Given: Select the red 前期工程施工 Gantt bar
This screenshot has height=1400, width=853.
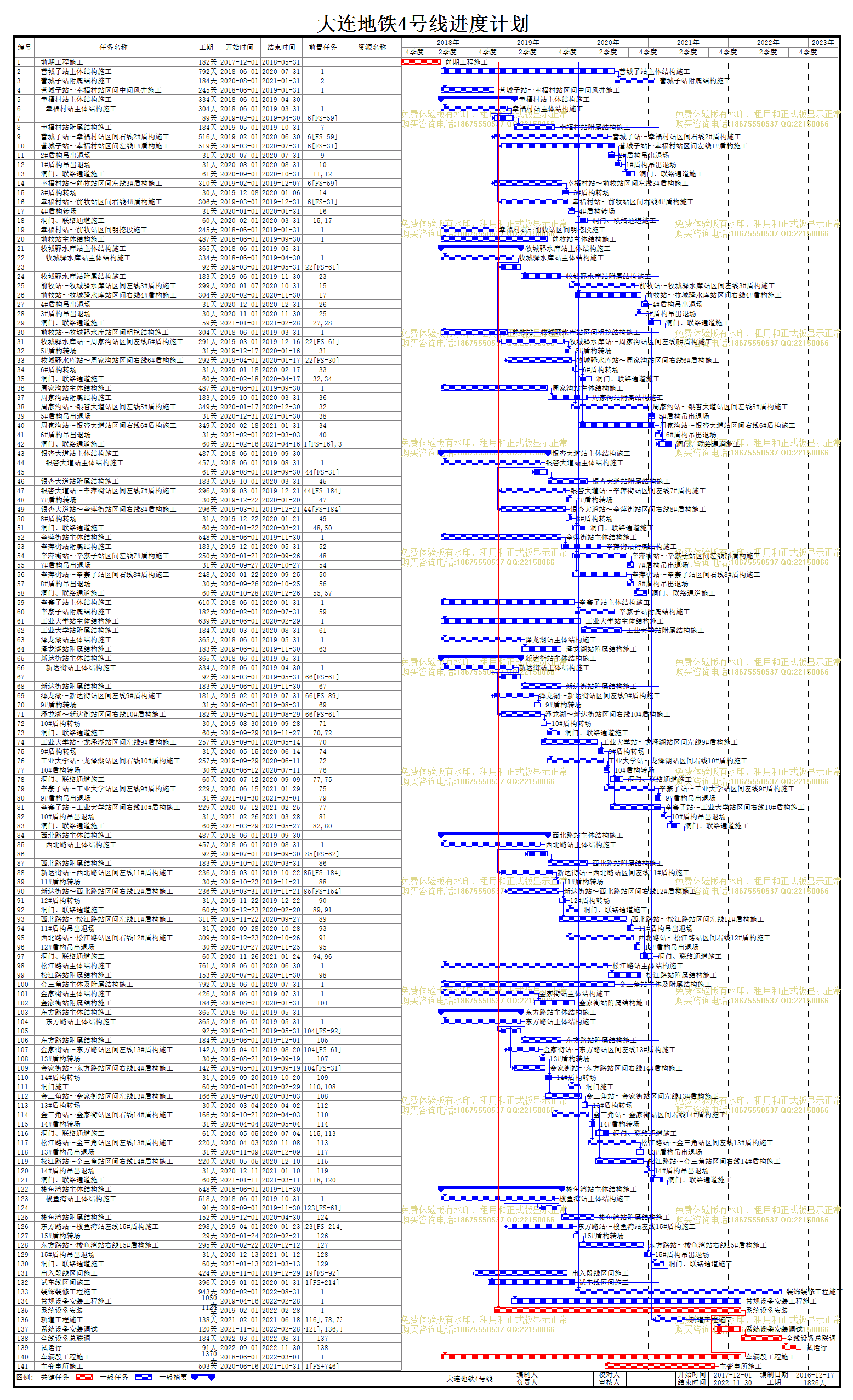Looking at the screenshot, I should click(421, 62).
